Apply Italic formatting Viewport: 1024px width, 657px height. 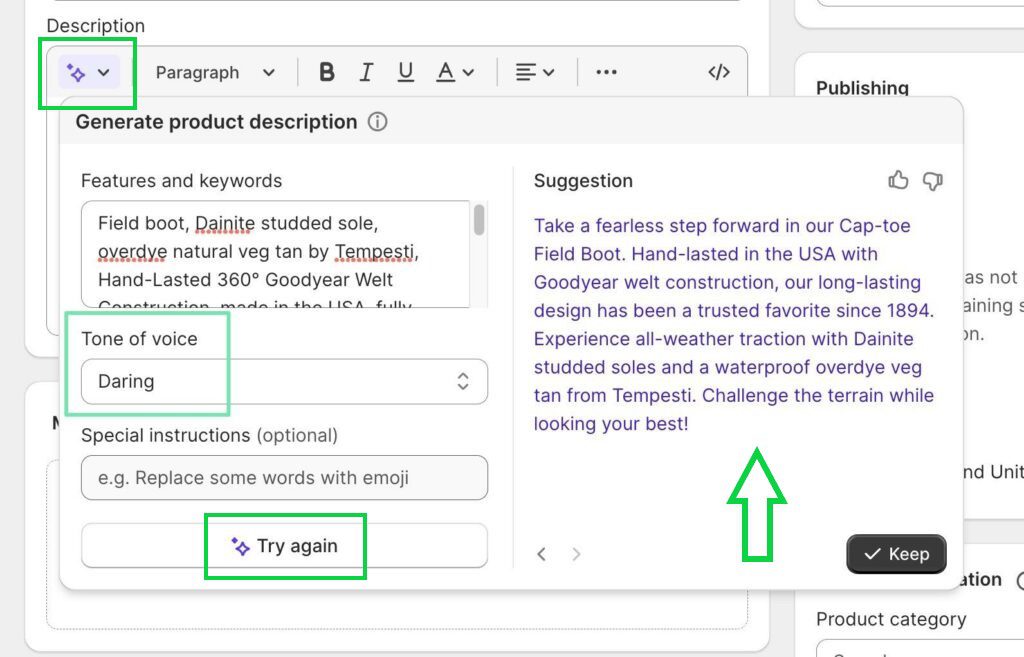pos(366,71)
